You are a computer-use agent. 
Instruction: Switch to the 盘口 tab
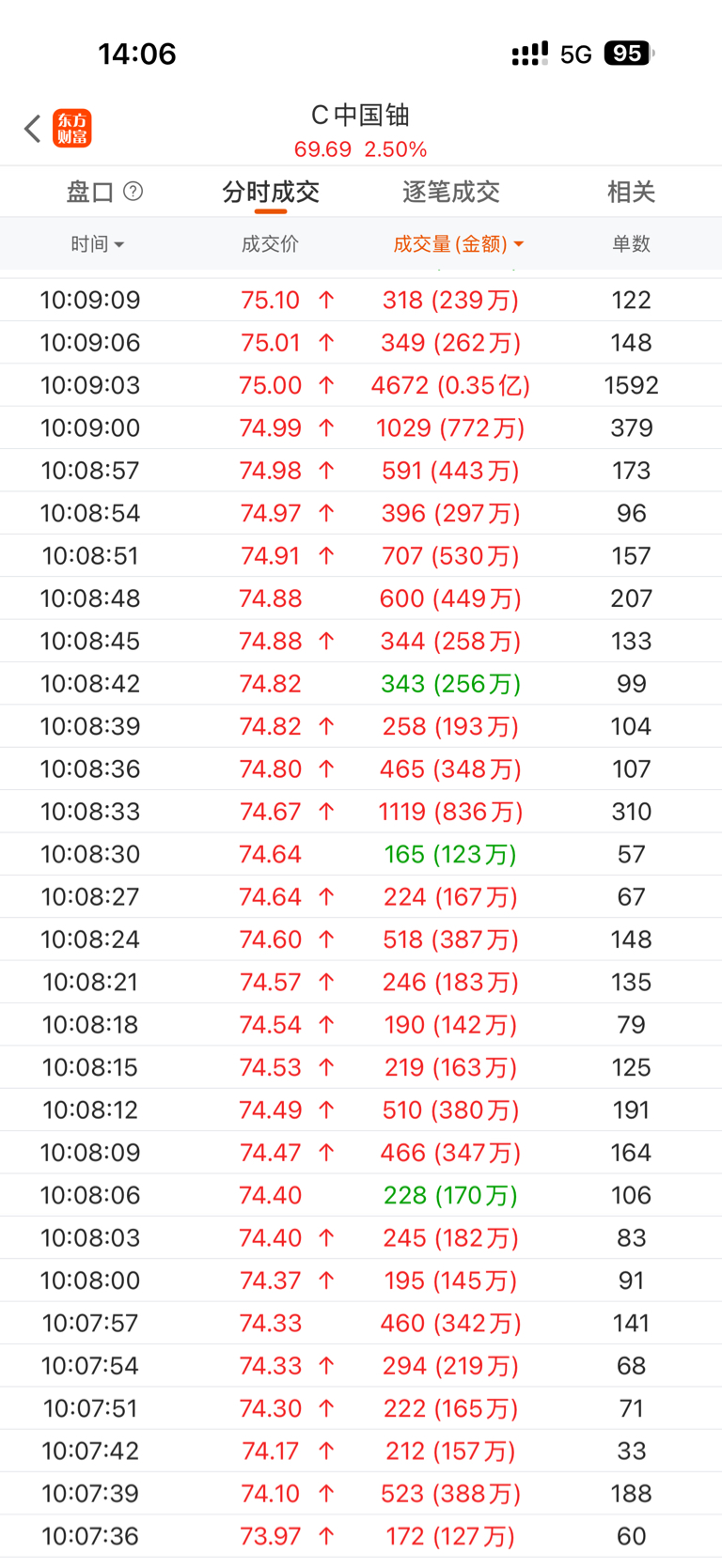pos(90,193)
